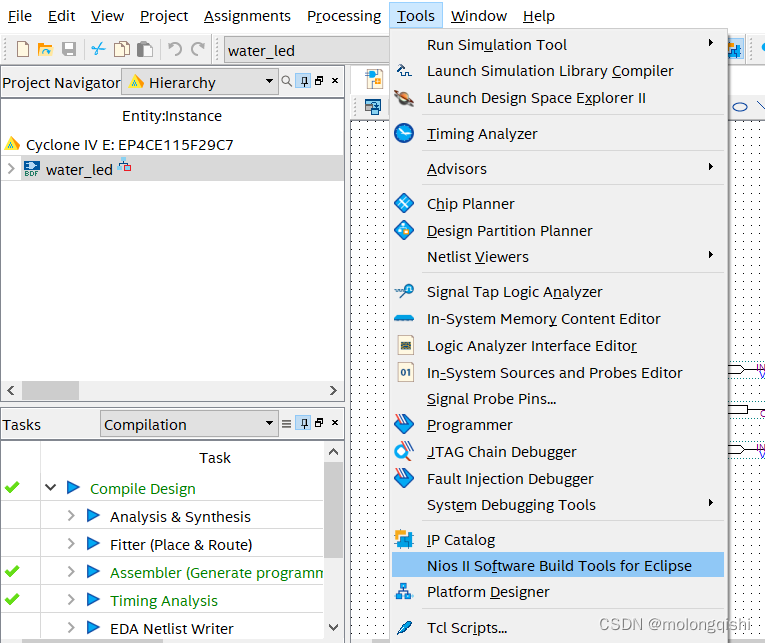This screenshot has height=643, width=765.
Task: Run Timing Analysis play arrow
Action: tap(93, 599)
